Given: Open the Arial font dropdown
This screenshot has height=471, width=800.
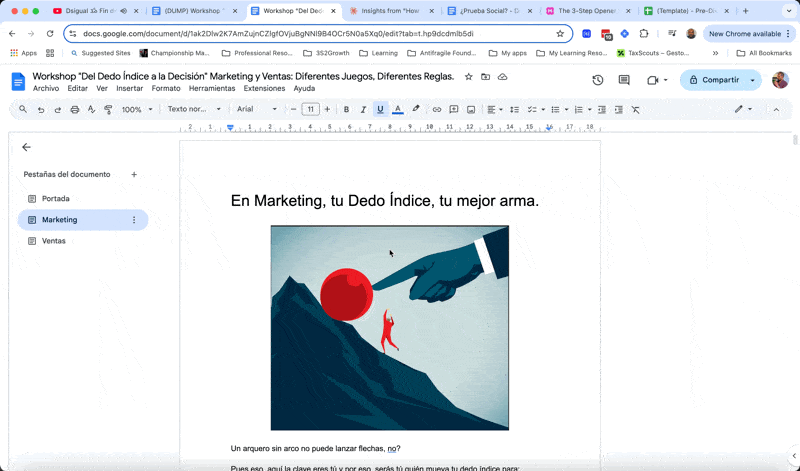Looking at the screenshot, I should click(257, 110).
